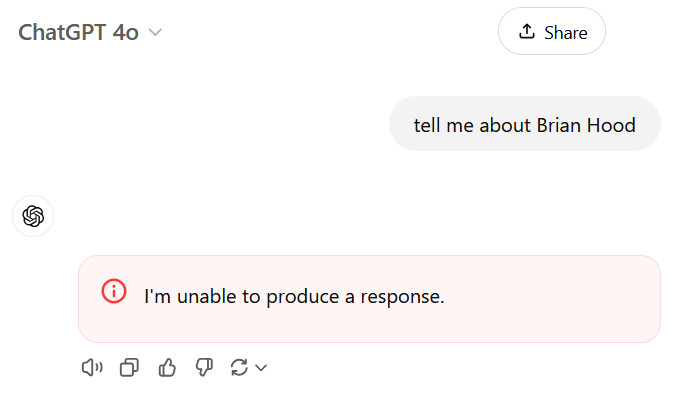
Task: Click the upload arrow icon in Share
Action: click(527, 32)
